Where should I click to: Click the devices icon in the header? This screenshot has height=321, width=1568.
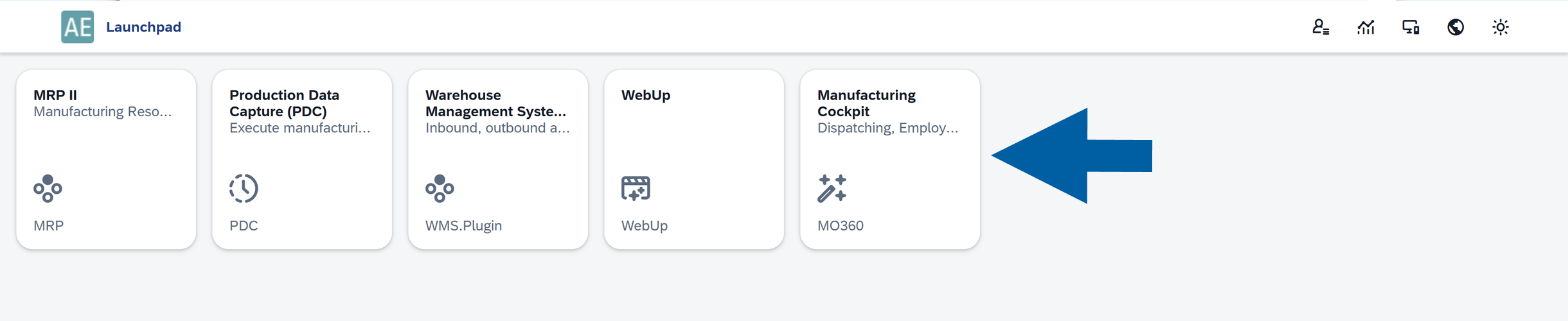[1411, 27]
